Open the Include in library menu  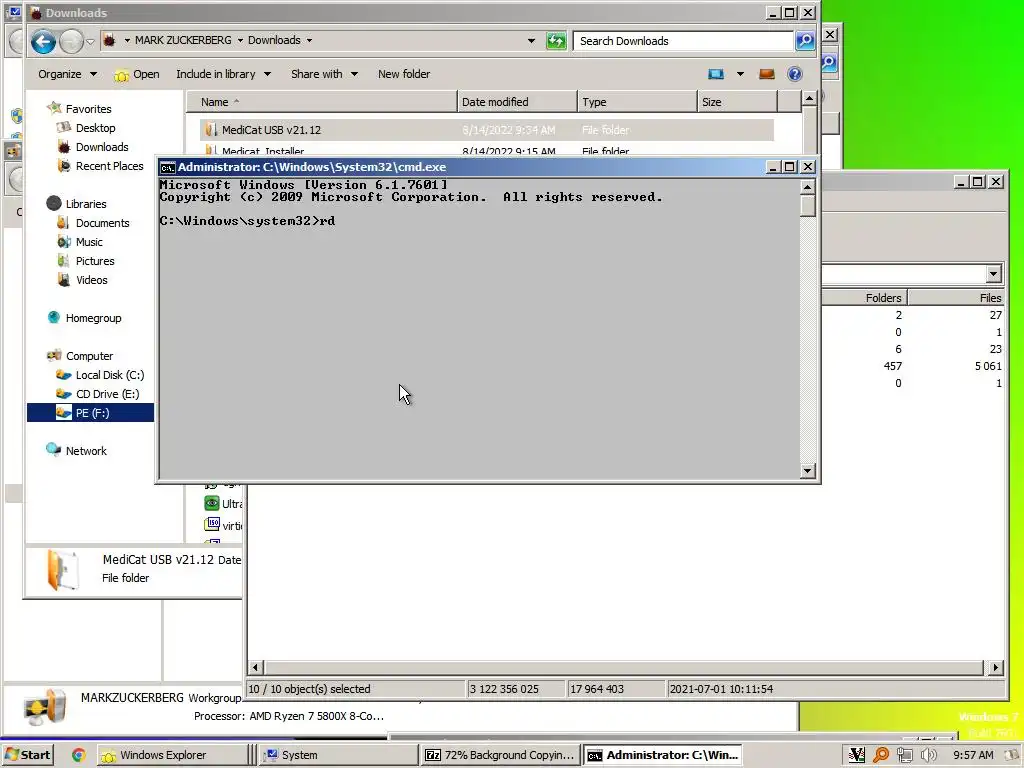(223, 74)
